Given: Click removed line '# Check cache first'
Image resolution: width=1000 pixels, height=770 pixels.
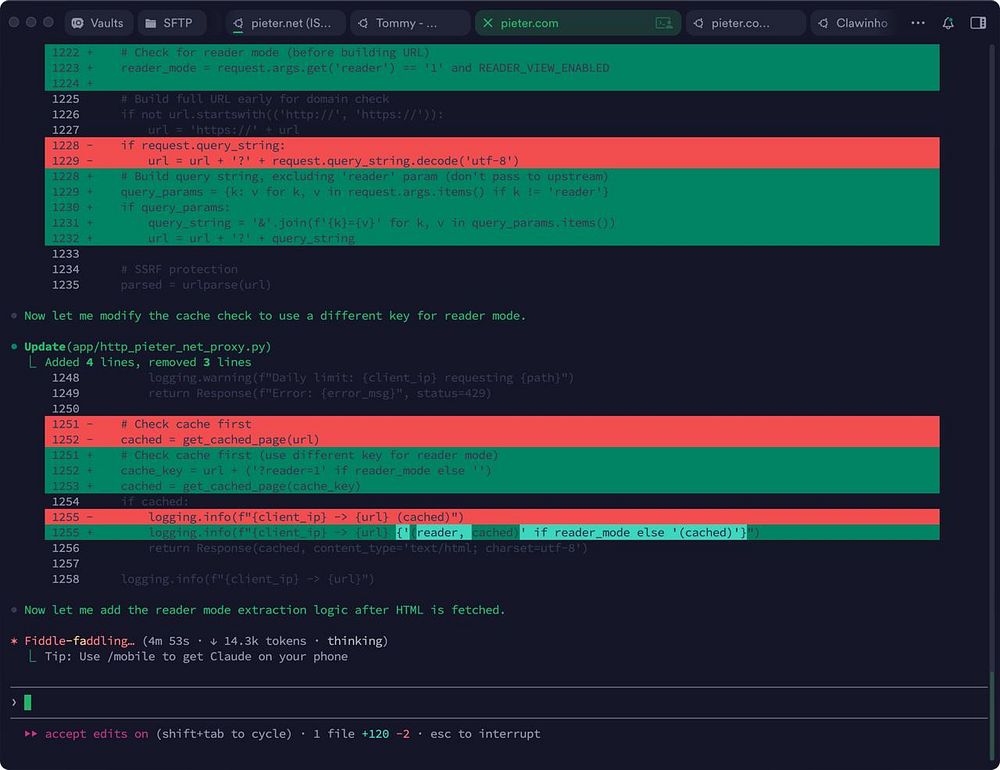Looking at the screenshot, I should (492, 424).
